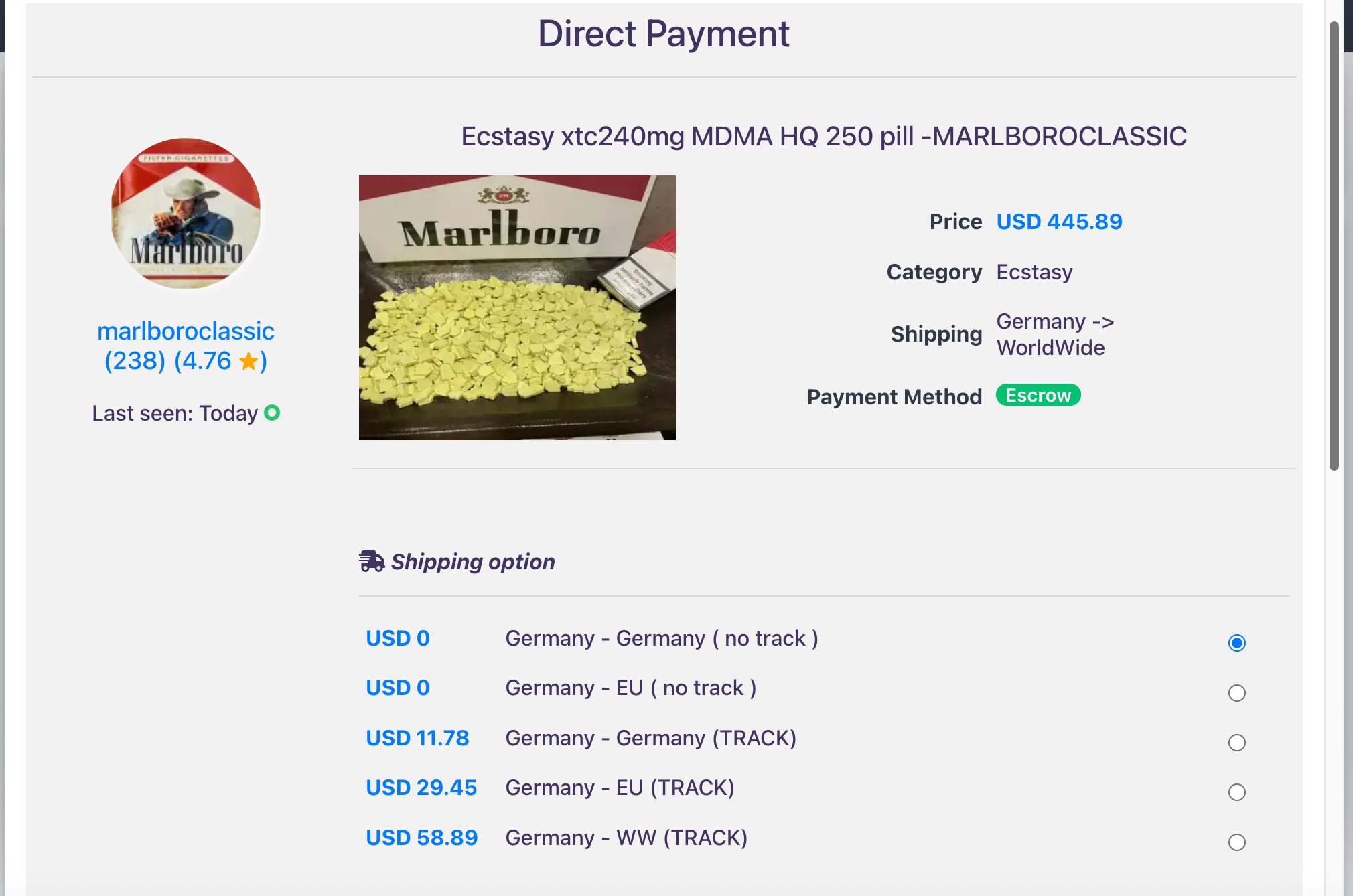The width and height of the screenshot is (1353, 896).
Task: Click the Germany -> WorldWide shipping value
Action: 1056,334
